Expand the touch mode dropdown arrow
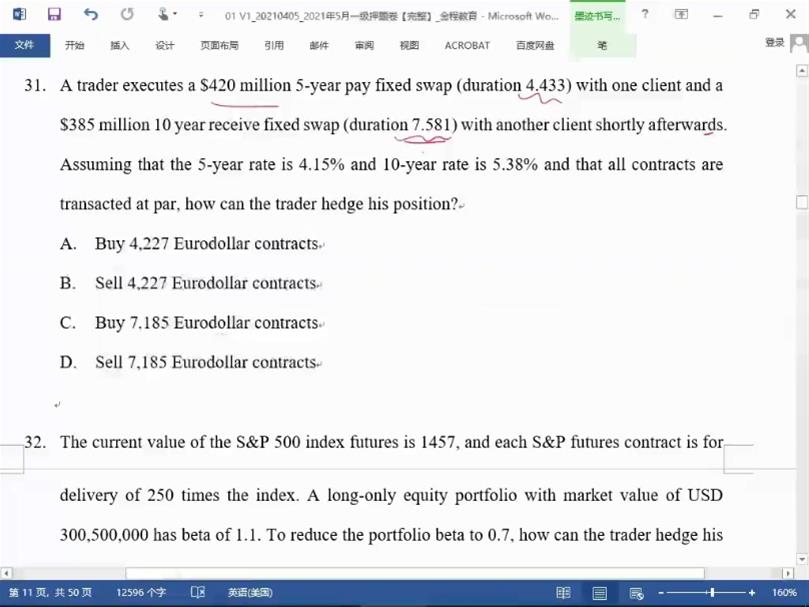This screenshot has width=809, height=607. pyautogui.click(x=175, y=14)
